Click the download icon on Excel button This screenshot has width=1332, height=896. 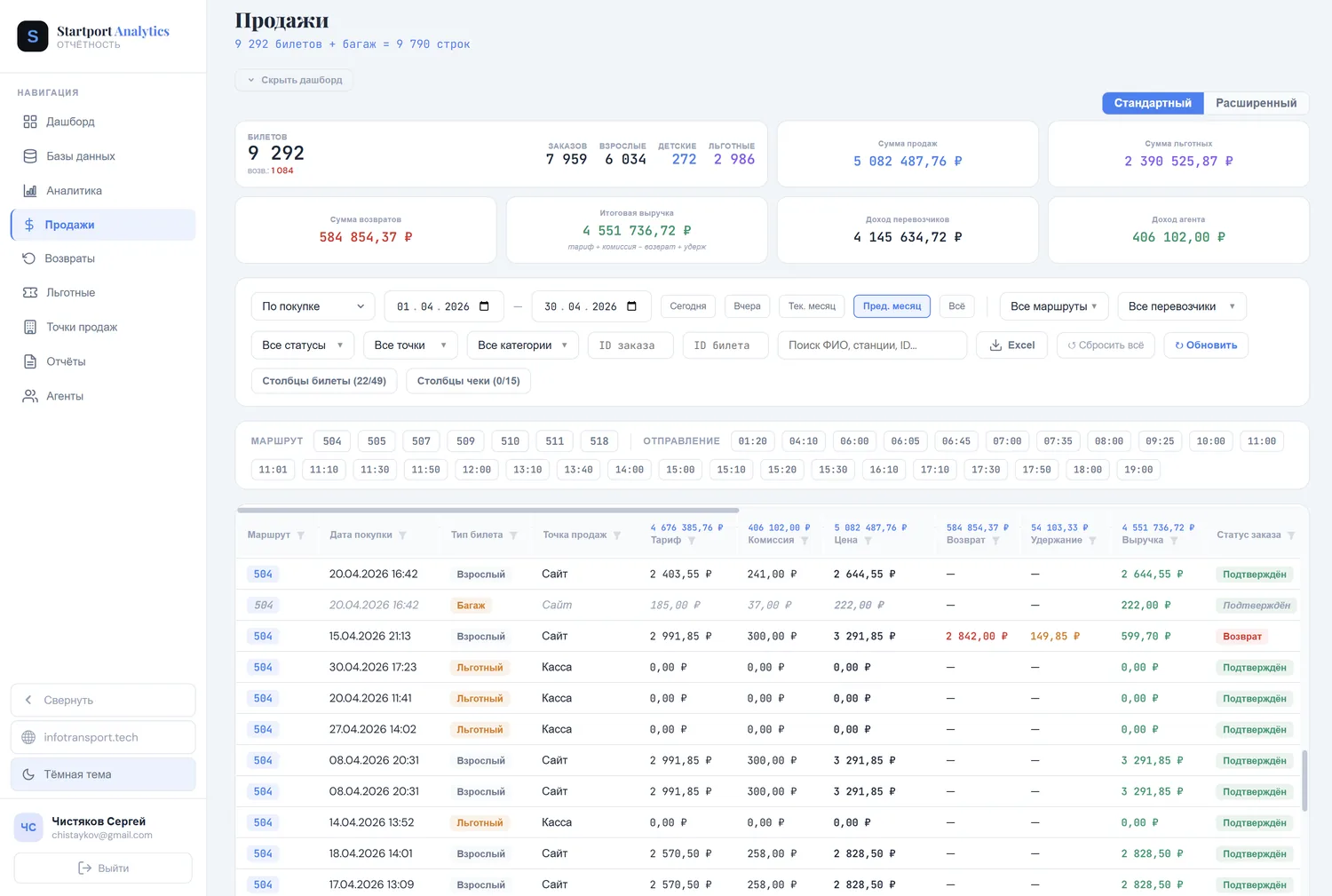tap(995, 345)
